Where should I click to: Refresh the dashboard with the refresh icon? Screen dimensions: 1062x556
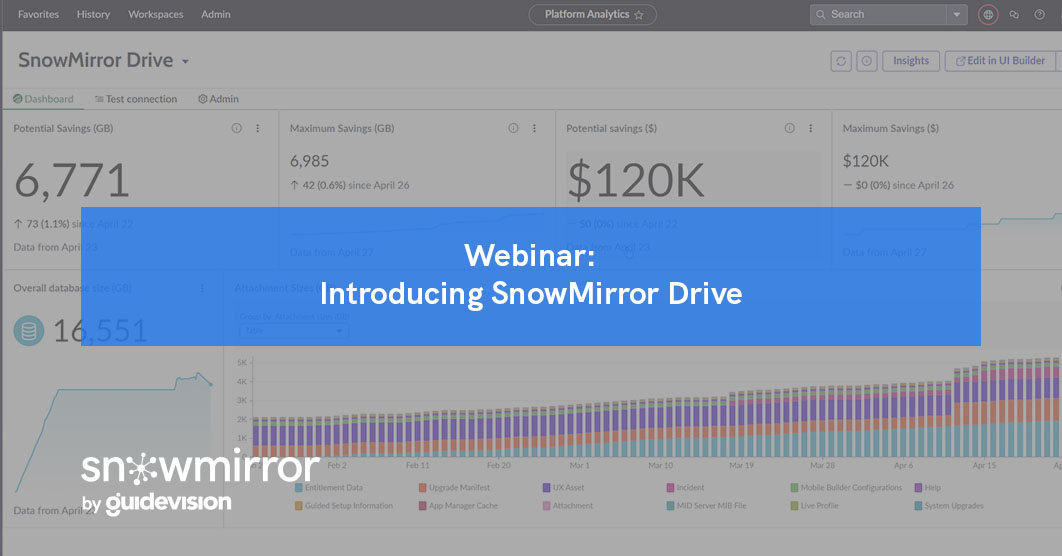tap(841, 61)
